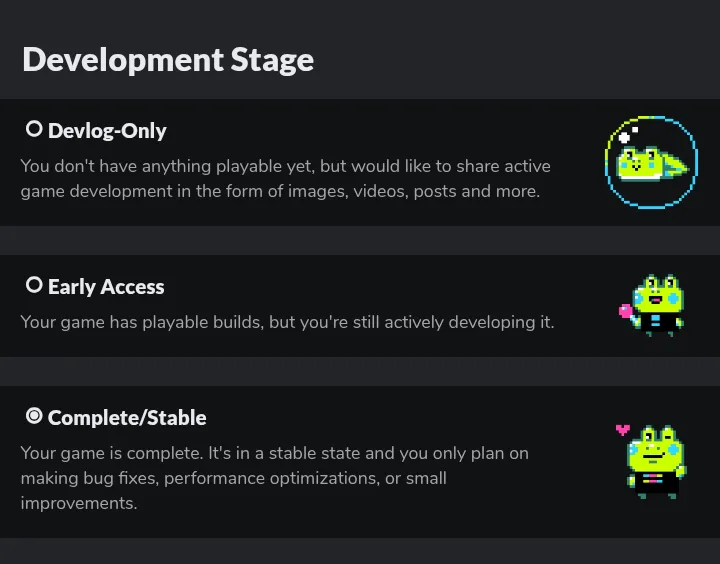Click the Devlog-Only description paragraph
This screenshot has height=564, width=720.
[x=286, y=179]
